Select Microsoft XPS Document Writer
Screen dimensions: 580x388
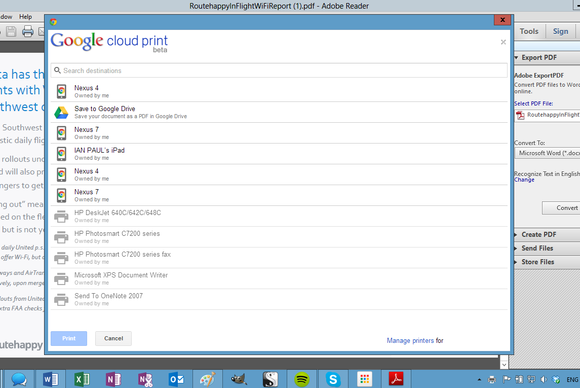[x=279, y=279]
